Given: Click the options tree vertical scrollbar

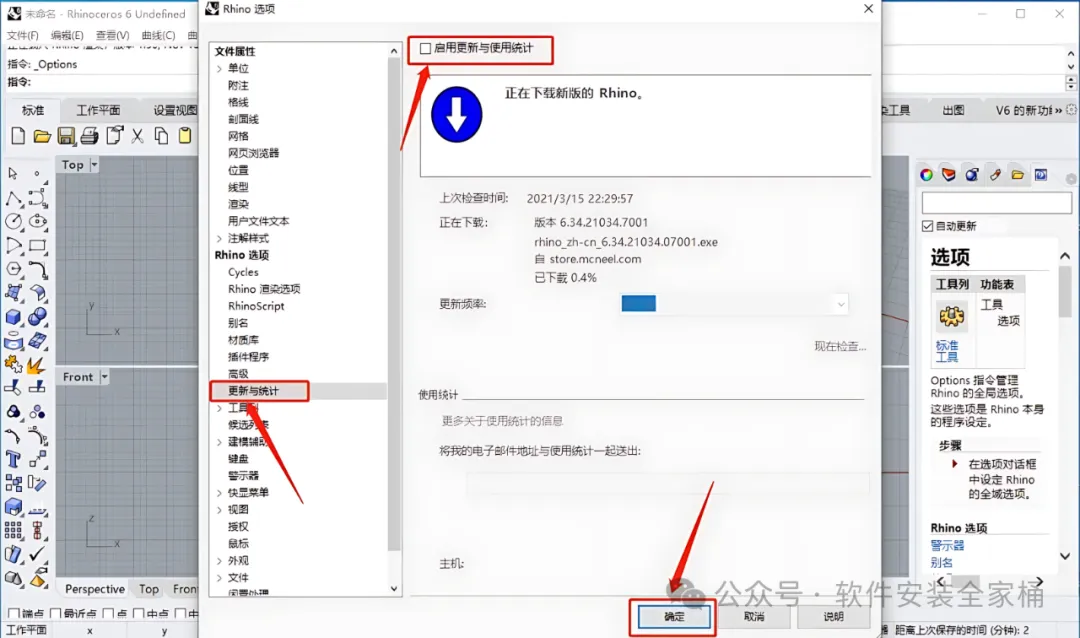Looking at the screenshot, I should [394, 303].
